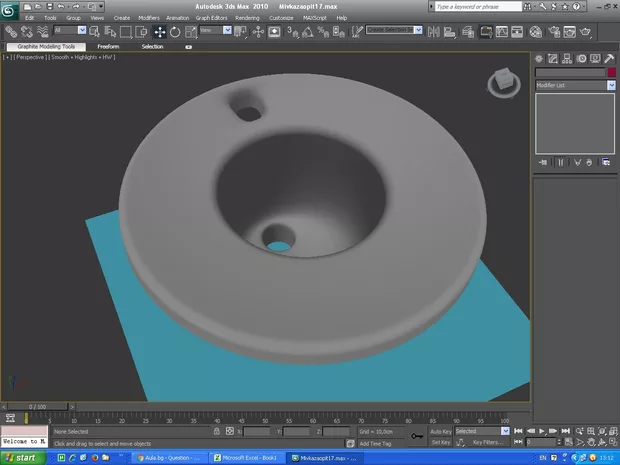Switch to the Freeform ribbon tab

tap(108, 46)
